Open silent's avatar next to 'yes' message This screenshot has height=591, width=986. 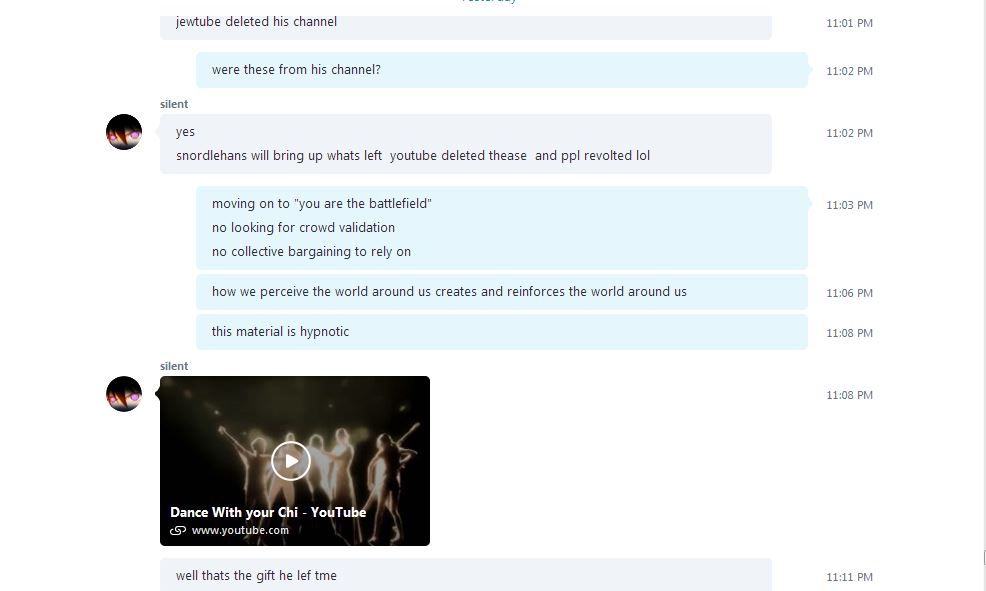click(124, 132)
